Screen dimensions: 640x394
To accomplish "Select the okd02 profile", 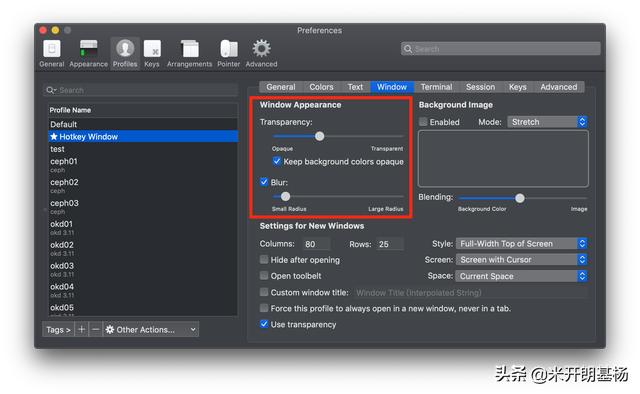I will [143, 248].
